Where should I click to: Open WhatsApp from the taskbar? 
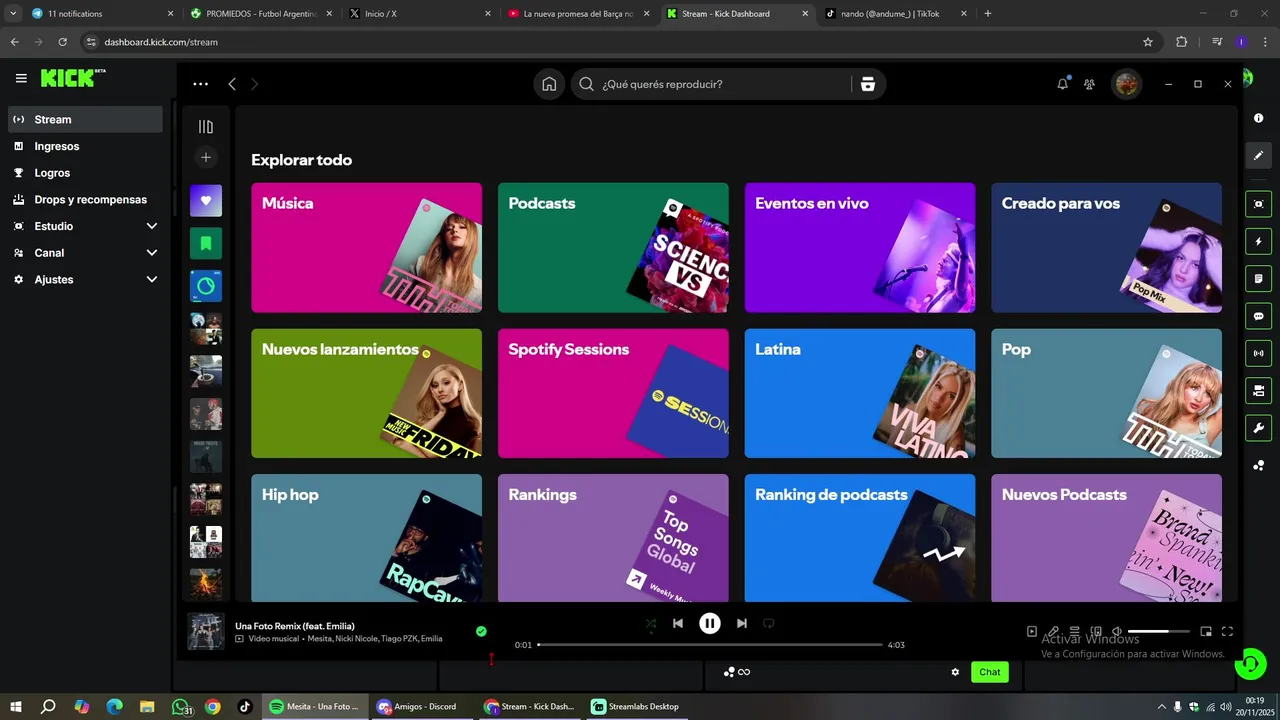click(181, 706)
